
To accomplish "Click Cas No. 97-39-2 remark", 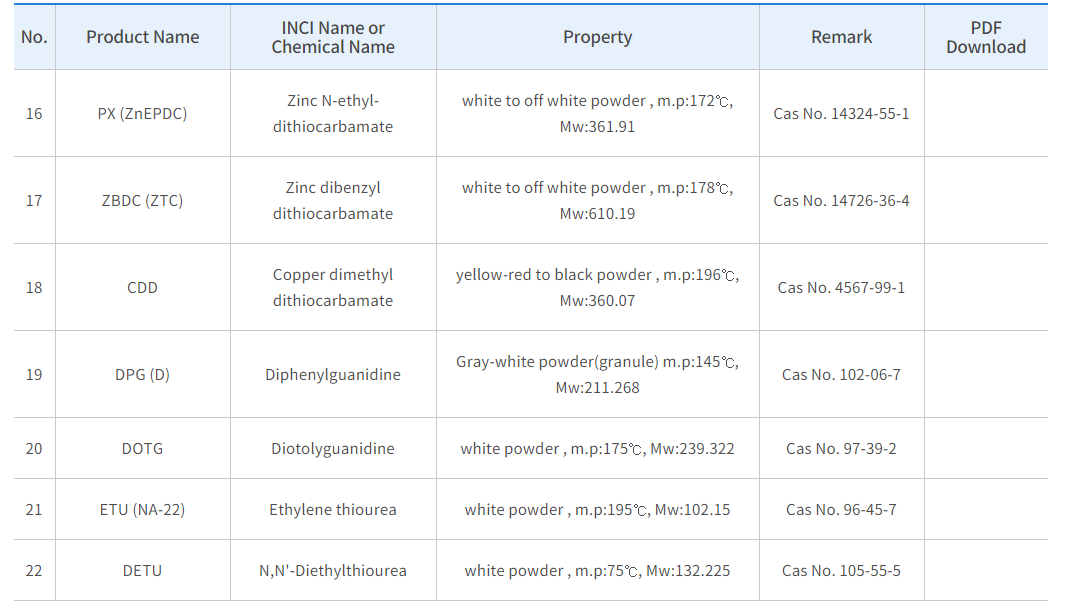I will point(841,448).
